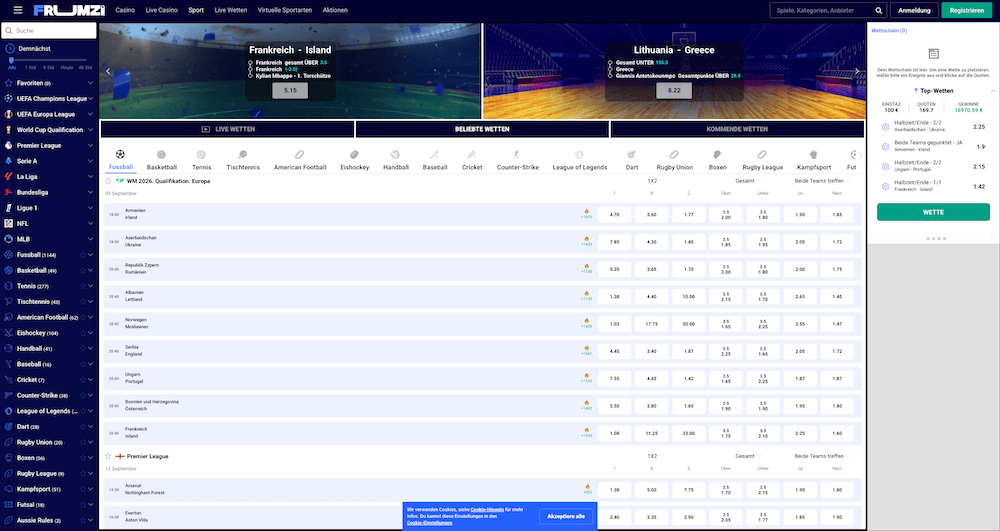Collapse the Top-Wetten panel

(x=993, y=91)
